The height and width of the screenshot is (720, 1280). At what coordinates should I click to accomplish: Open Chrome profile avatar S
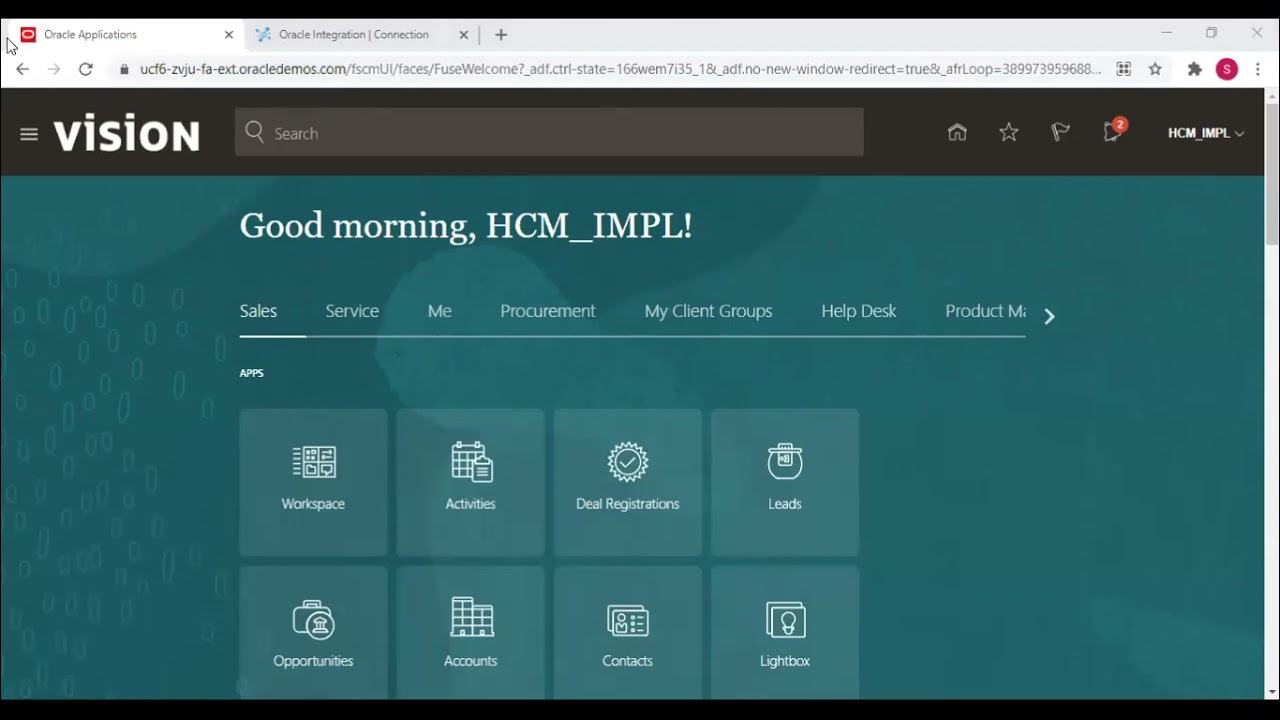pos(1227,69)
